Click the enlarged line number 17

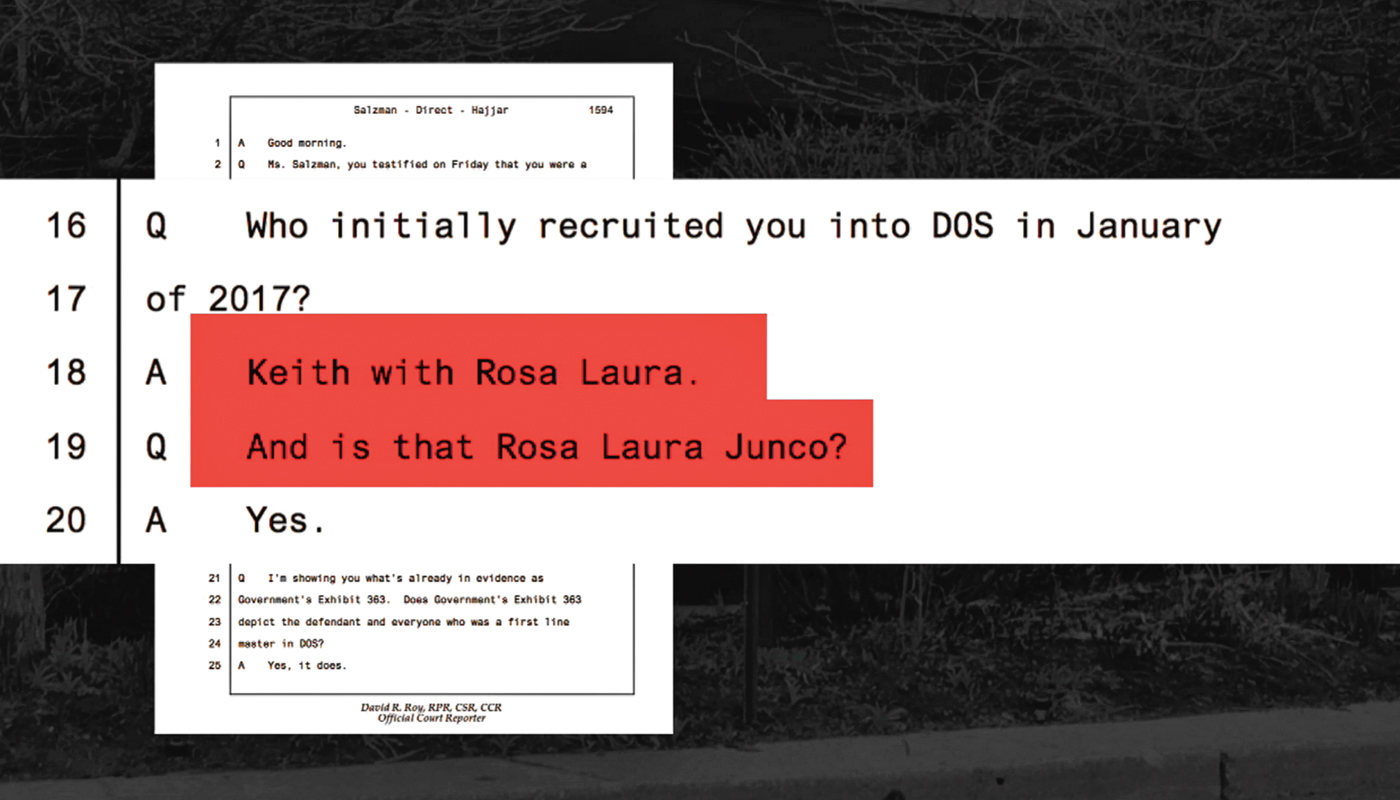coord(66,299)
